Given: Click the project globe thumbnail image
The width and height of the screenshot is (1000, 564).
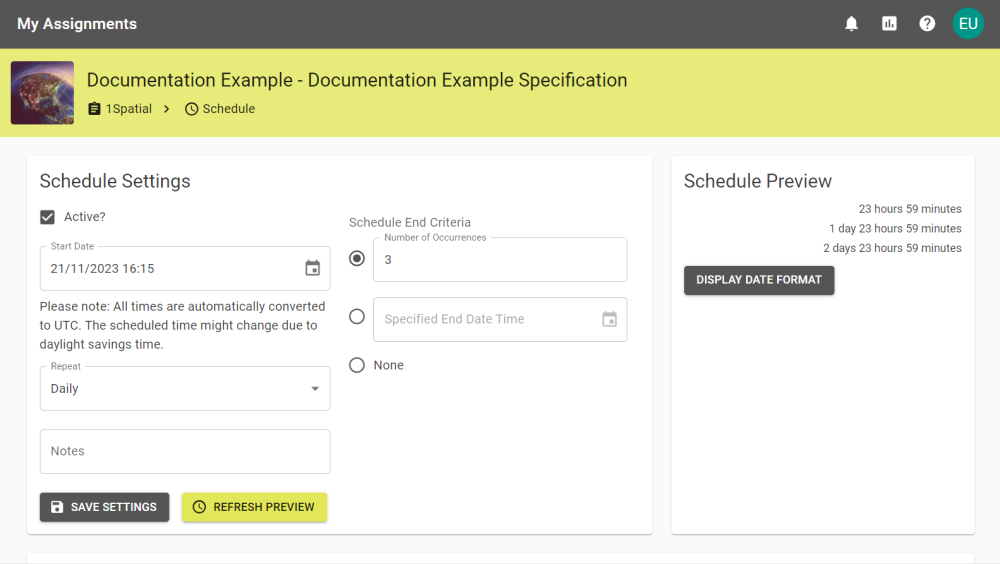Looking at the screenshot, I should tap(42, 93).
